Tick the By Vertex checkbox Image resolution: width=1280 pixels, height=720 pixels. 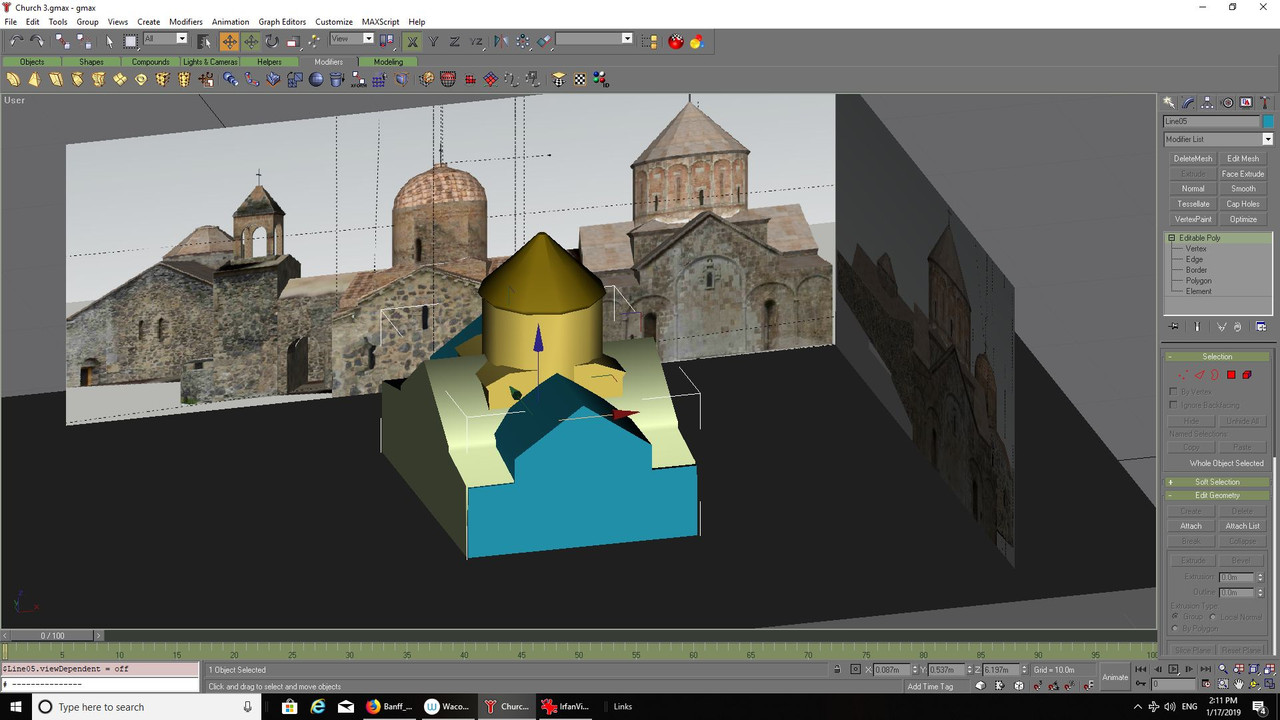1174,391
